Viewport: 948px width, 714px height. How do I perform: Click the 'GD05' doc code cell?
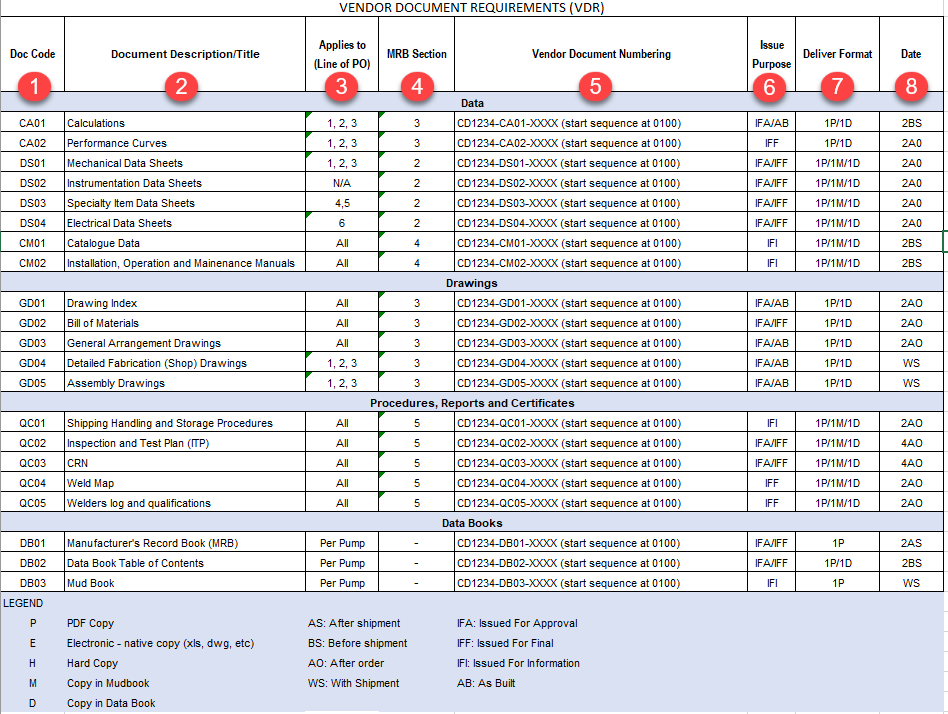point(33,383)
